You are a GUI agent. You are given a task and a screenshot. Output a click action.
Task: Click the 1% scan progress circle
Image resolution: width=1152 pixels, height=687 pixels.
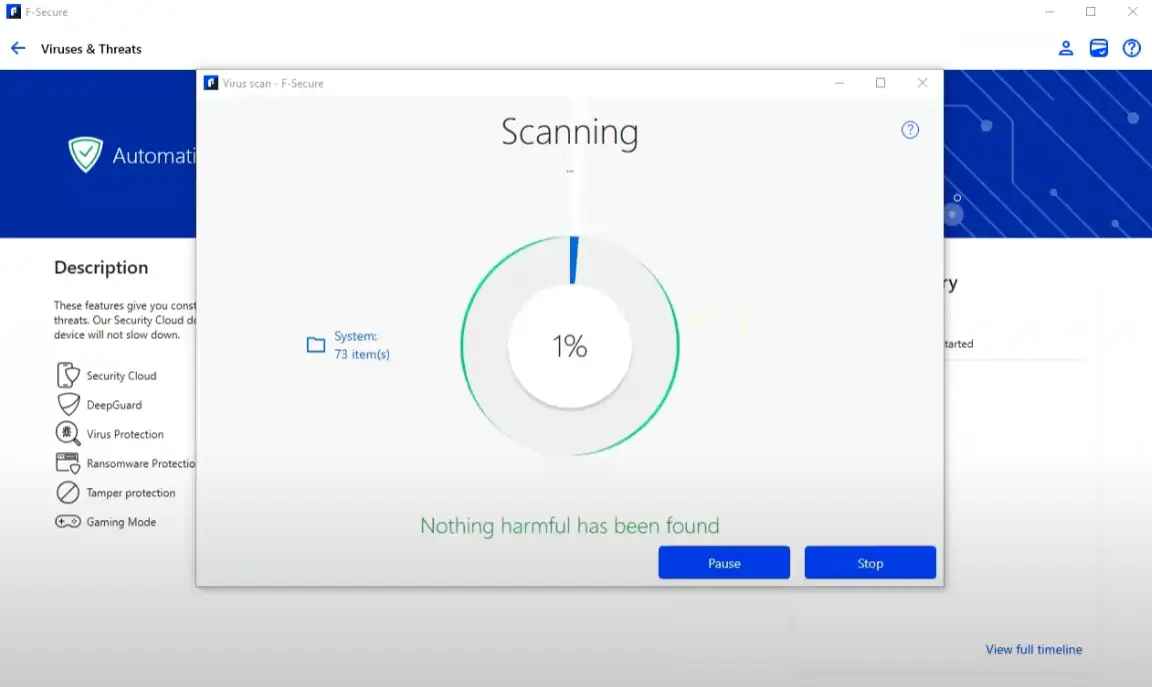(x=570, y=346)
